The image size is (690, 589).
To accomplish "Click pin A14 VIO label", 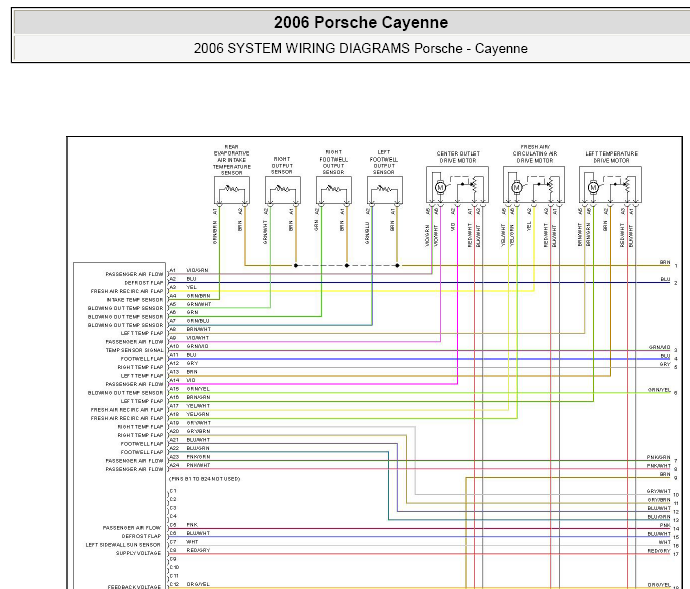I will [x=183, y=380].
